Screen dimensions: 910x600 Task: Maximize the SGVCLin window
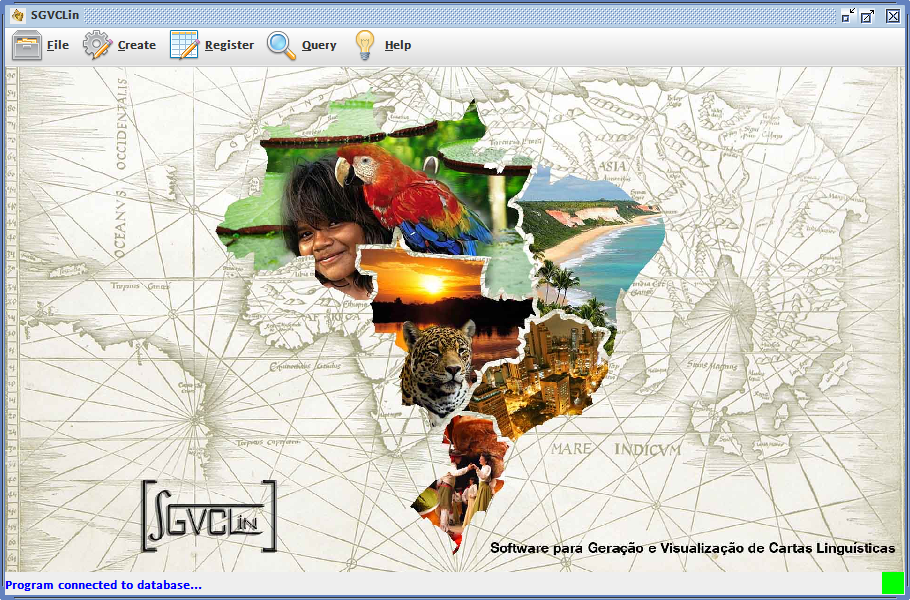[x=867, y=15]
